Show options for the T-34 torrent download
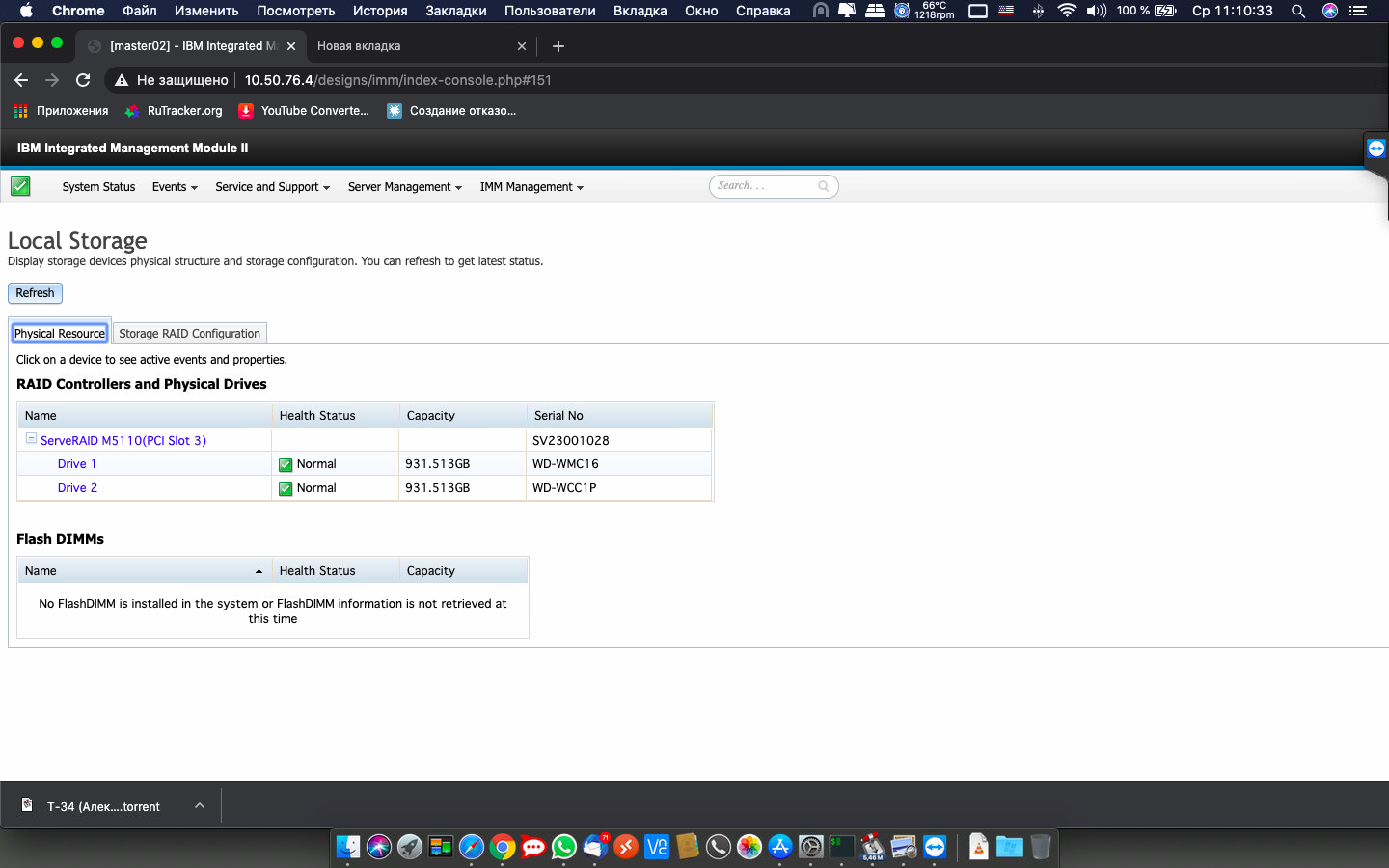This screenshot has width=1389, height=868. [x=200, y=805]
